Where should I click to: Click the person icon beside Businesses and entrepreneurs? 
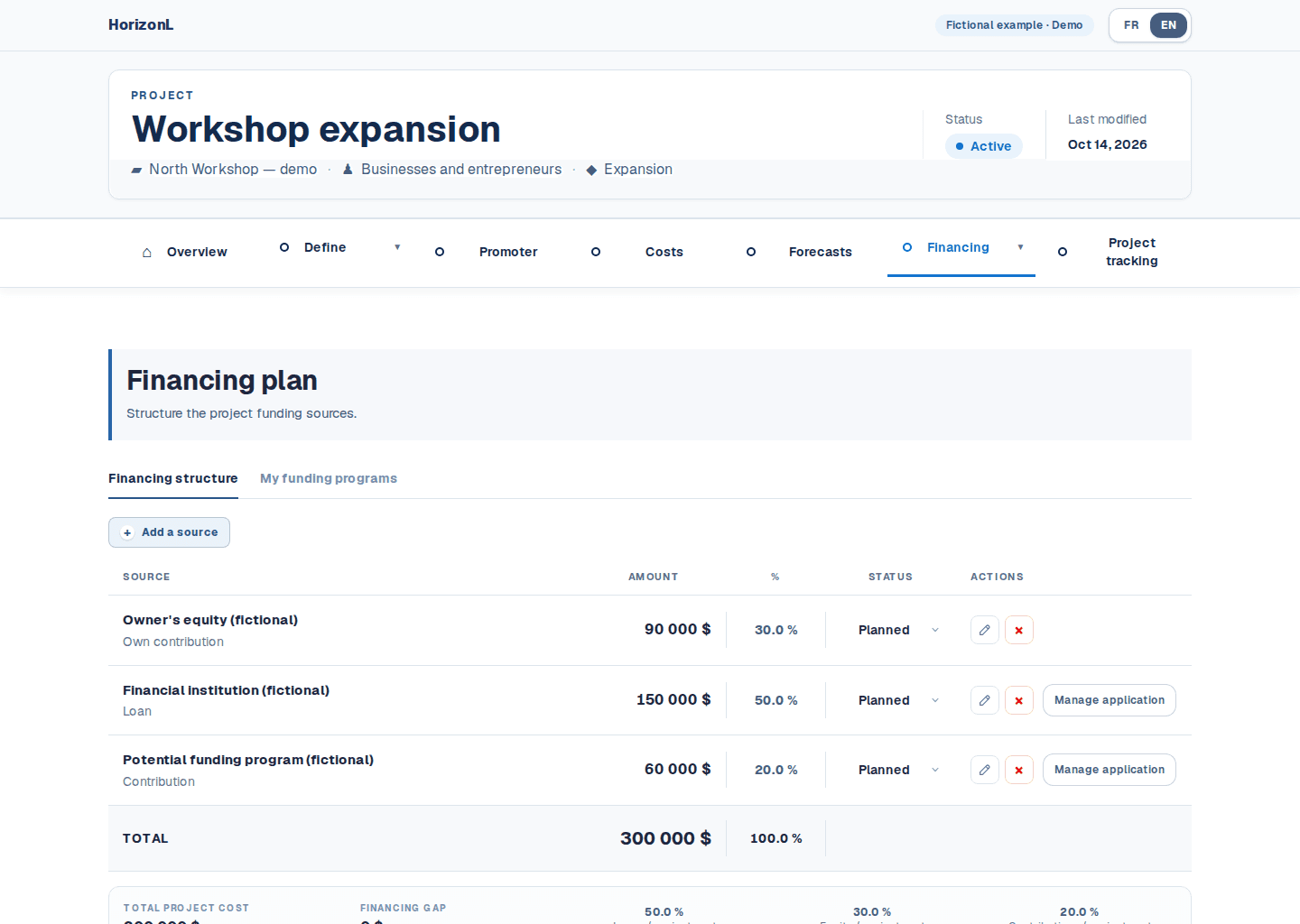pos(348,170)
